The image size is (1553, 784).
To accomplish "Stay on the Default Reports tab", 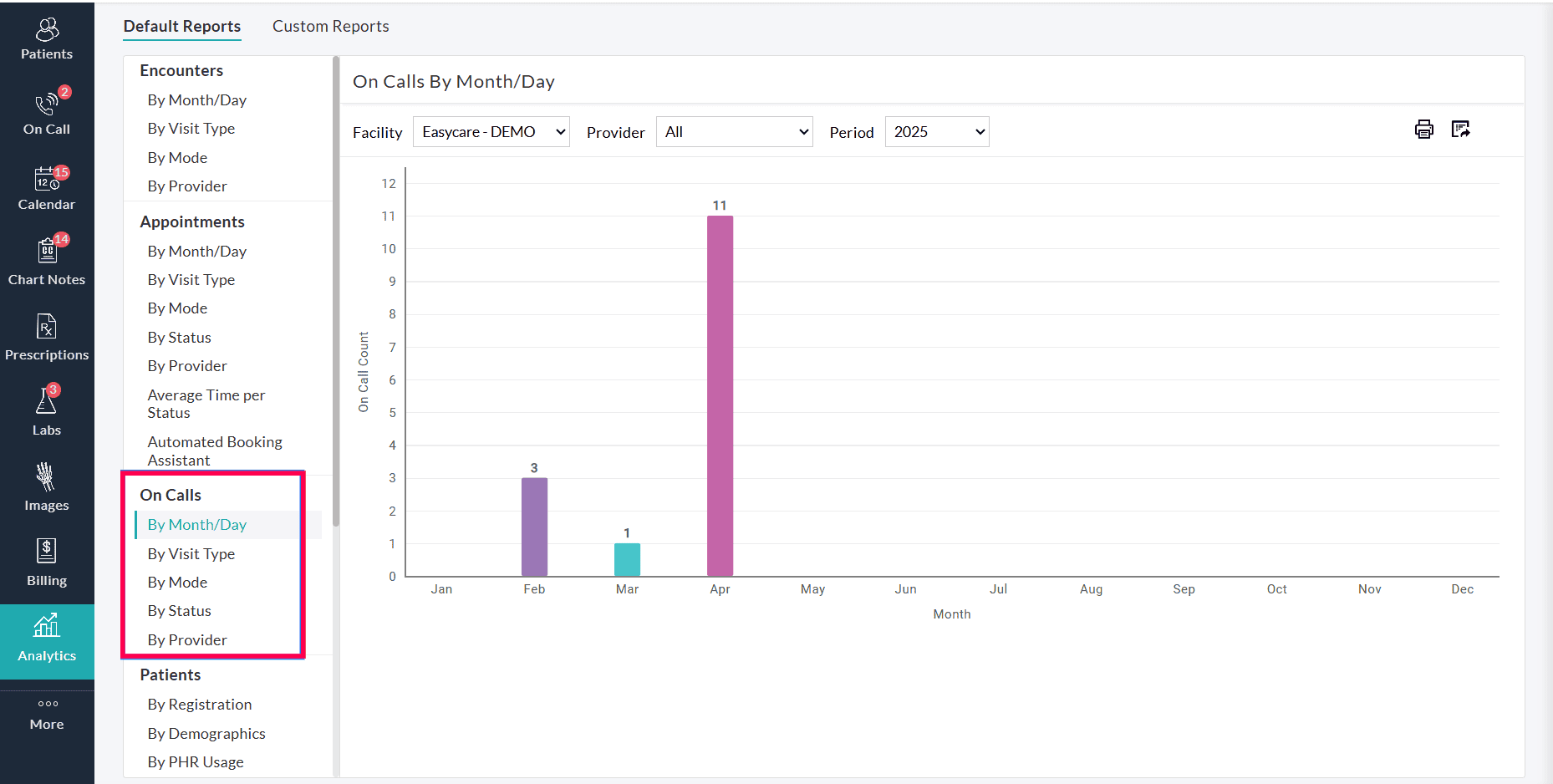I will pyautogui.click(x=181, y=26).
